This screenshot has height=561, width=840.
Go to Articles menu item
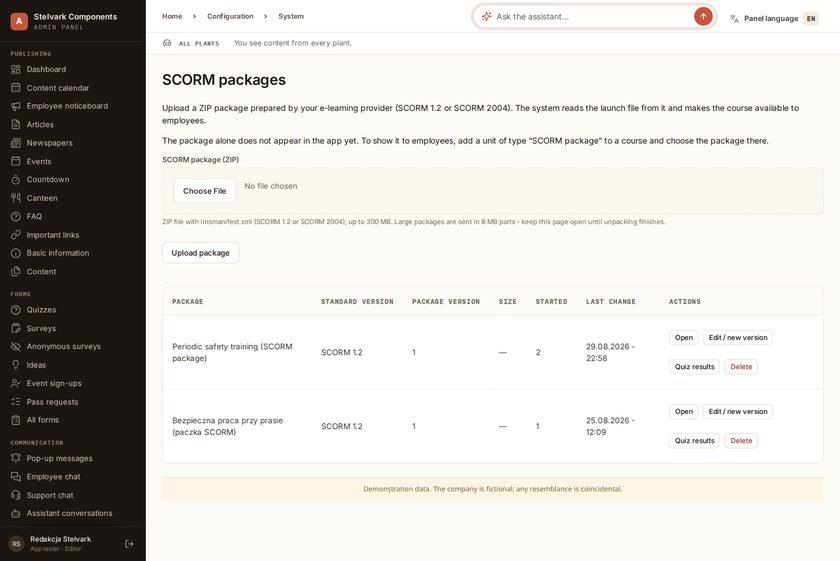(x=73, y=124)
